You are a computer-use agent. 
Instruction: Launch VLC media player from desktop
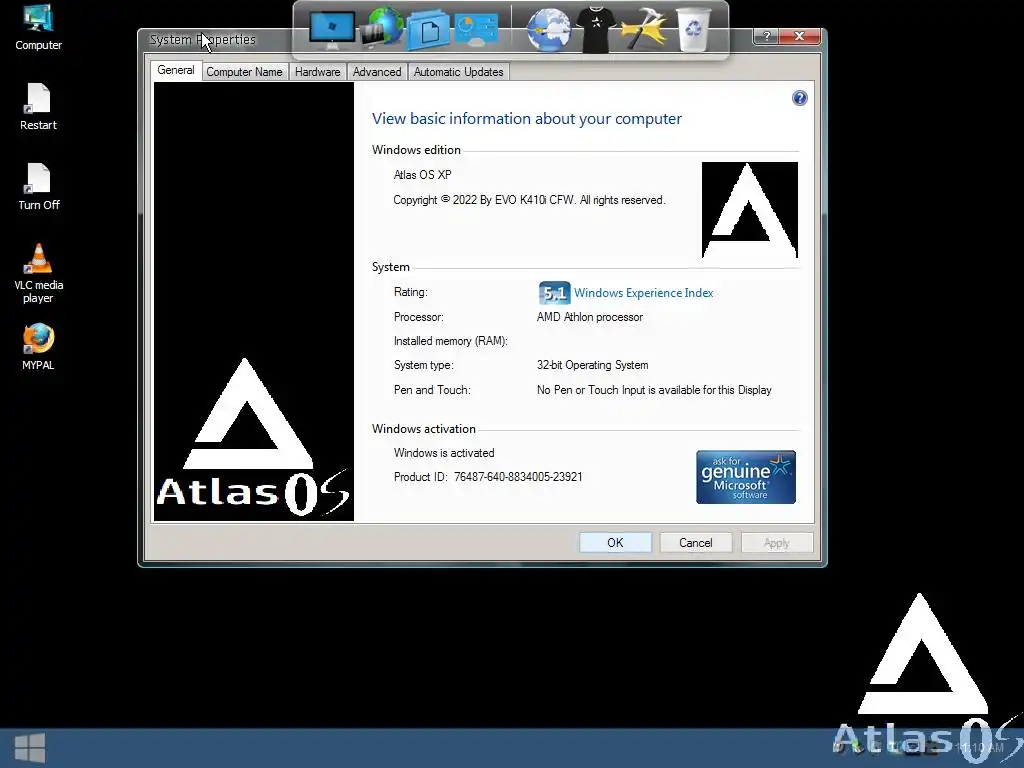39,273
